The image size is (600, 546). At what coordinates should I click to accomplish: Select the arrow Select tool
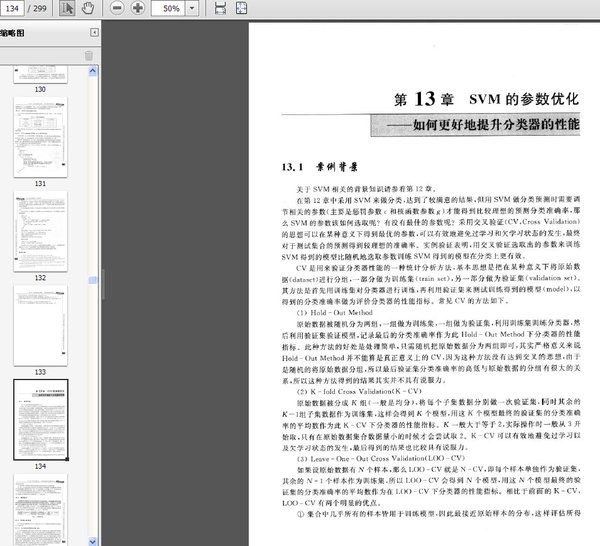67,8
